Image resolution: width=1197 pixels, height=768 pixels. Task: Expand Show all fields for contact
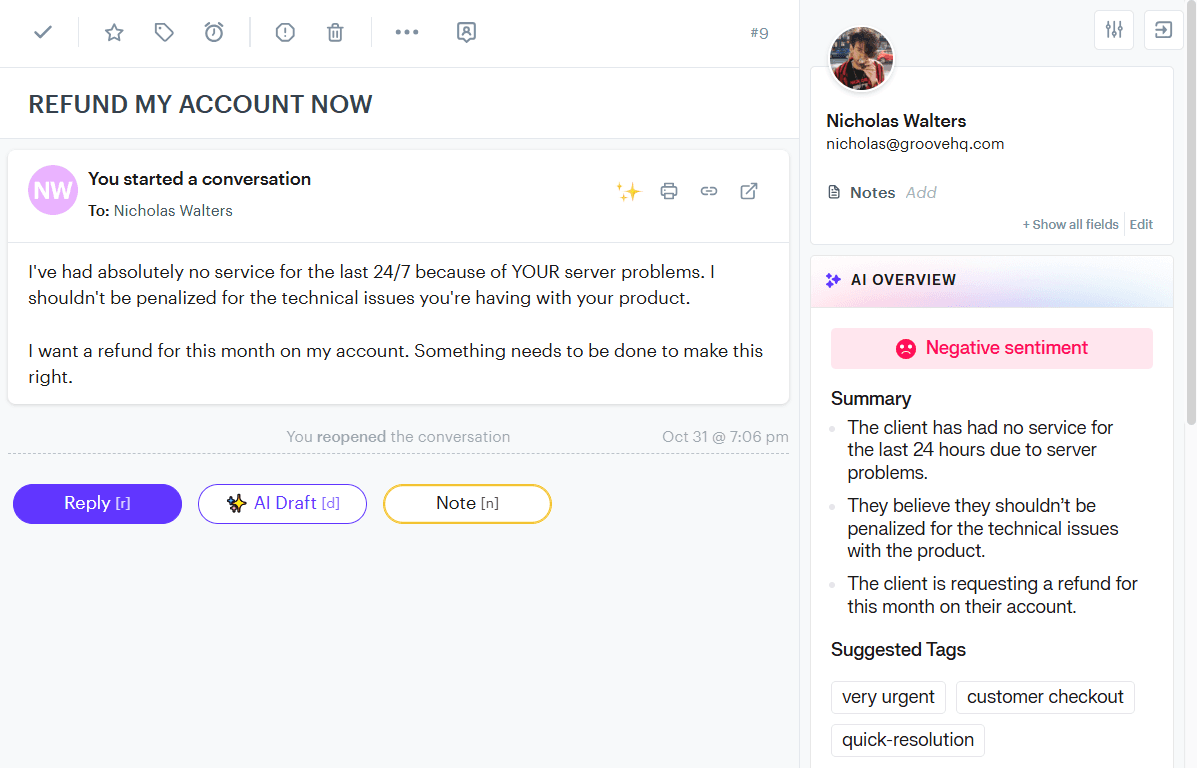(1070, 224)
